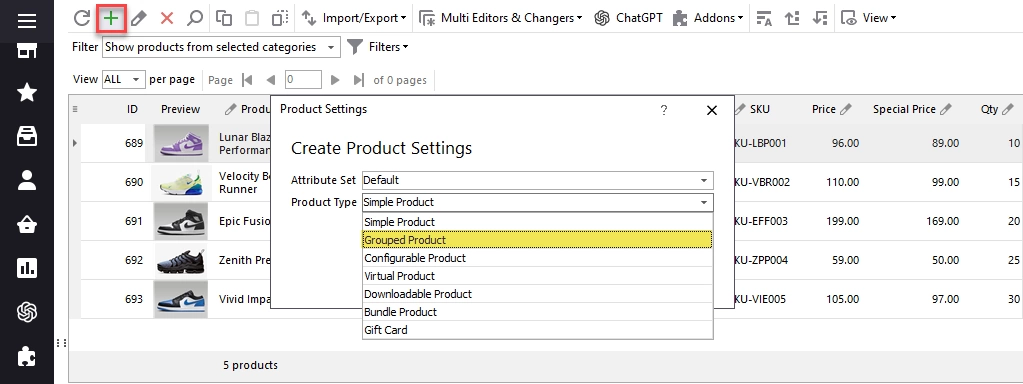Image resolution: width=1023 pixels, height=384 pixels.
Task: Click the move-down ordering icon
Action: tap(820, 18)
